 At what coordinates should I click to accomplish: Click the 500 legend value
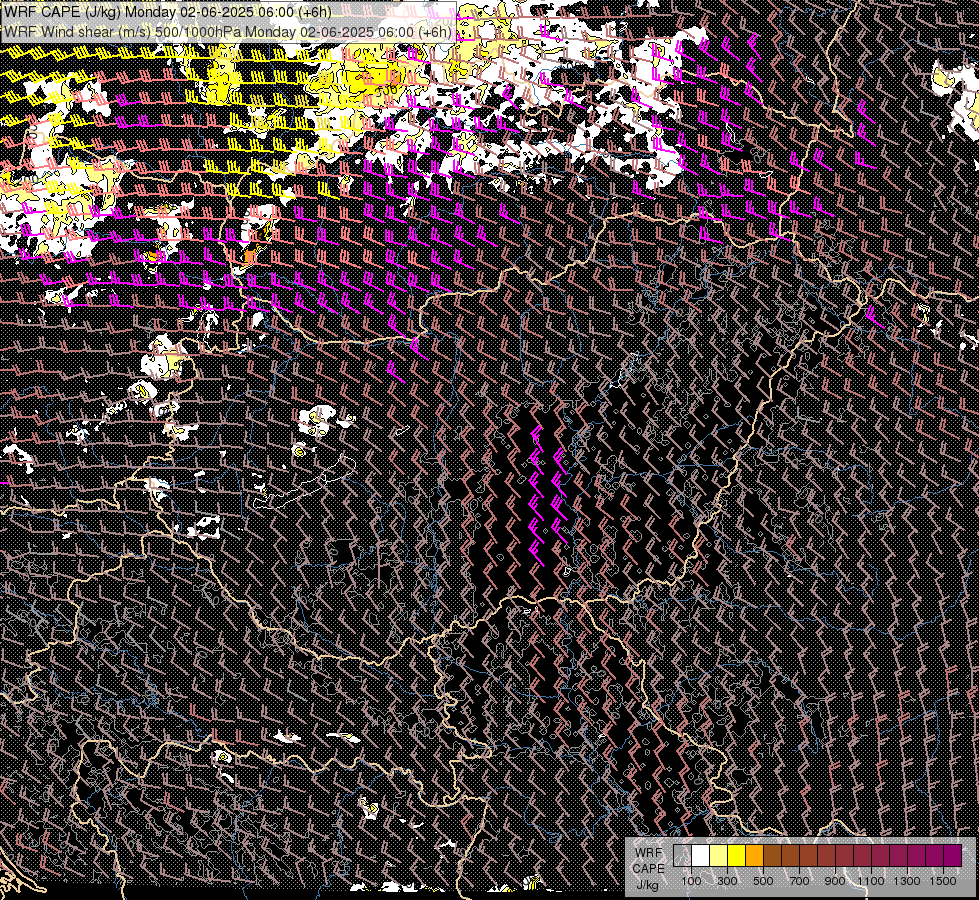point(763,881)
